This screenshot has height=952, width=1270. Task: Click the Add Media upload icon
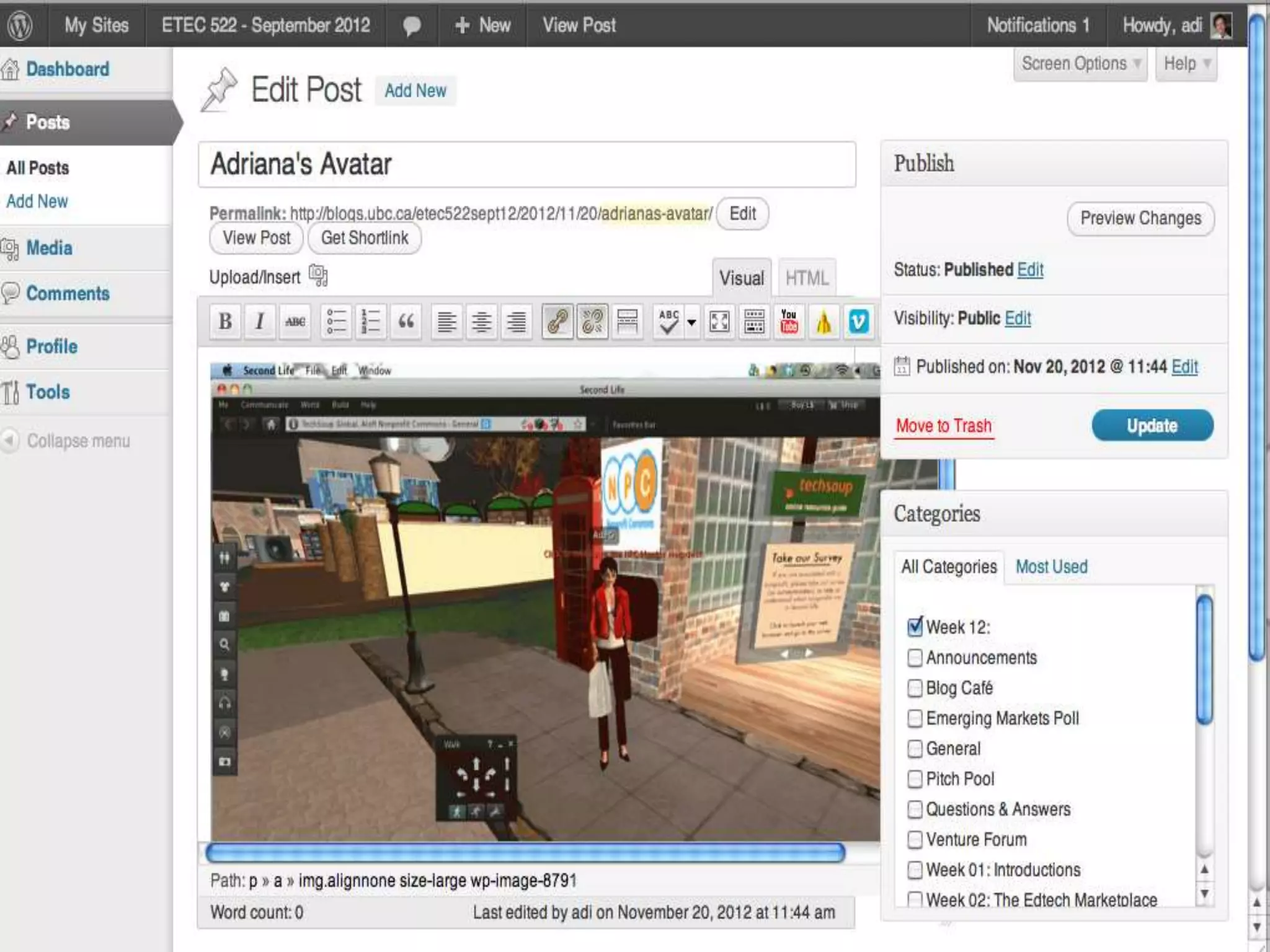(318, 275)
